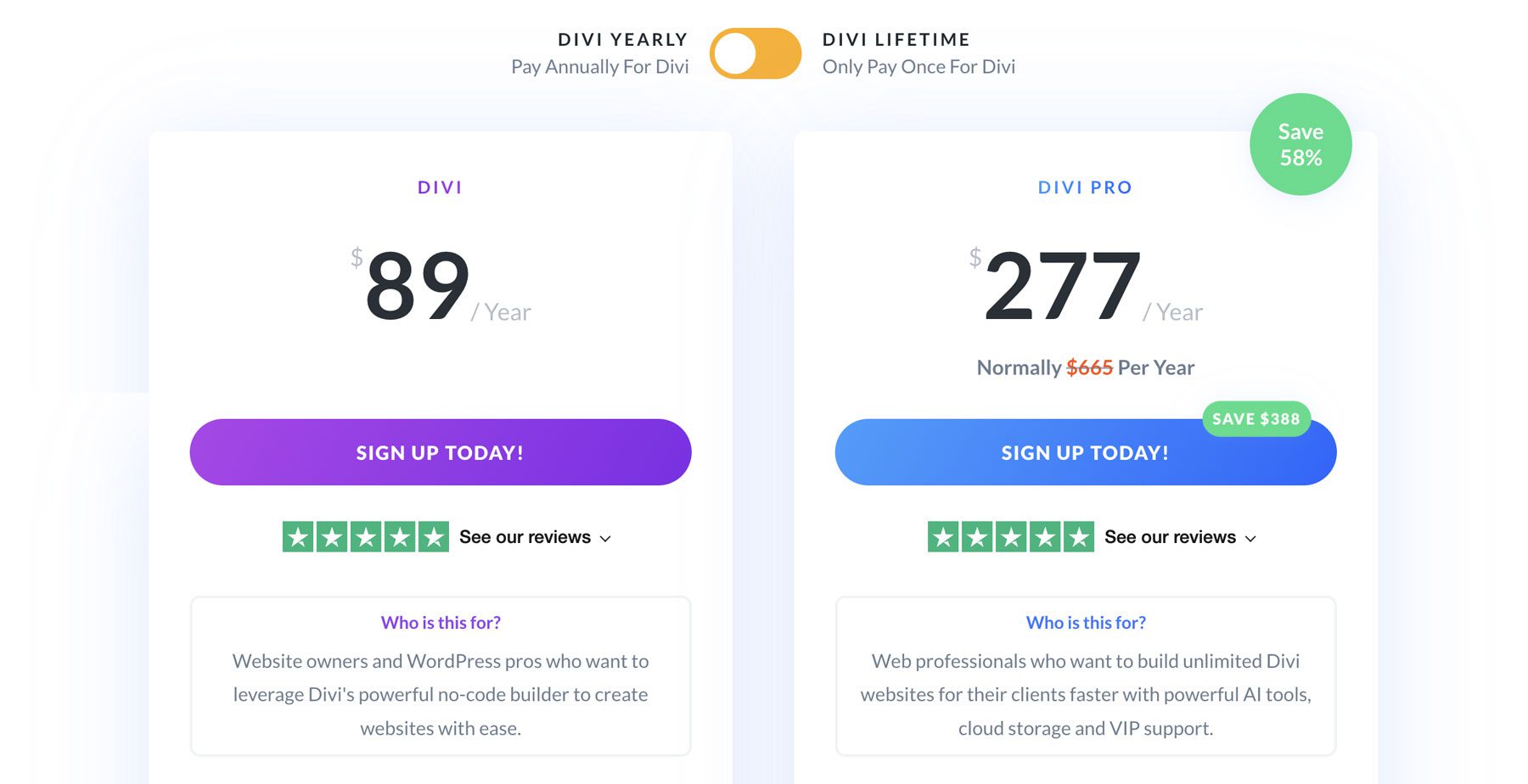Viewport: 1528px width, 784px height.
Task: Click Sign Up Today on the Divi plan
Action: click(440, 452)
